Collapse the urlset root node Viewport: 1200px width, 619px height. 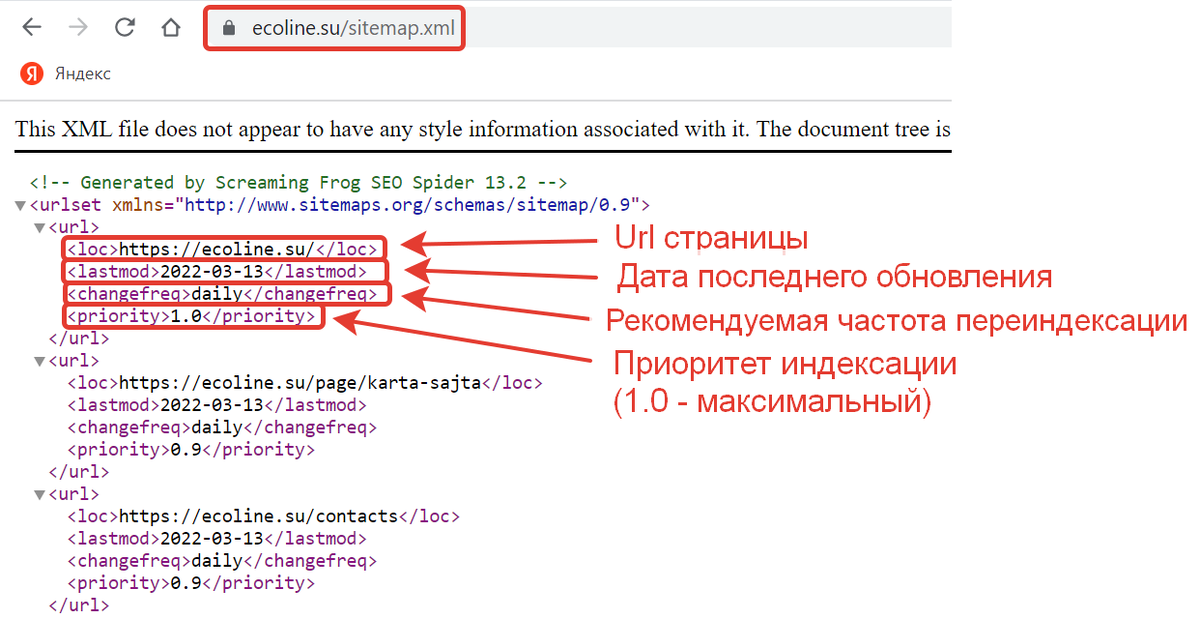[20, 204]
